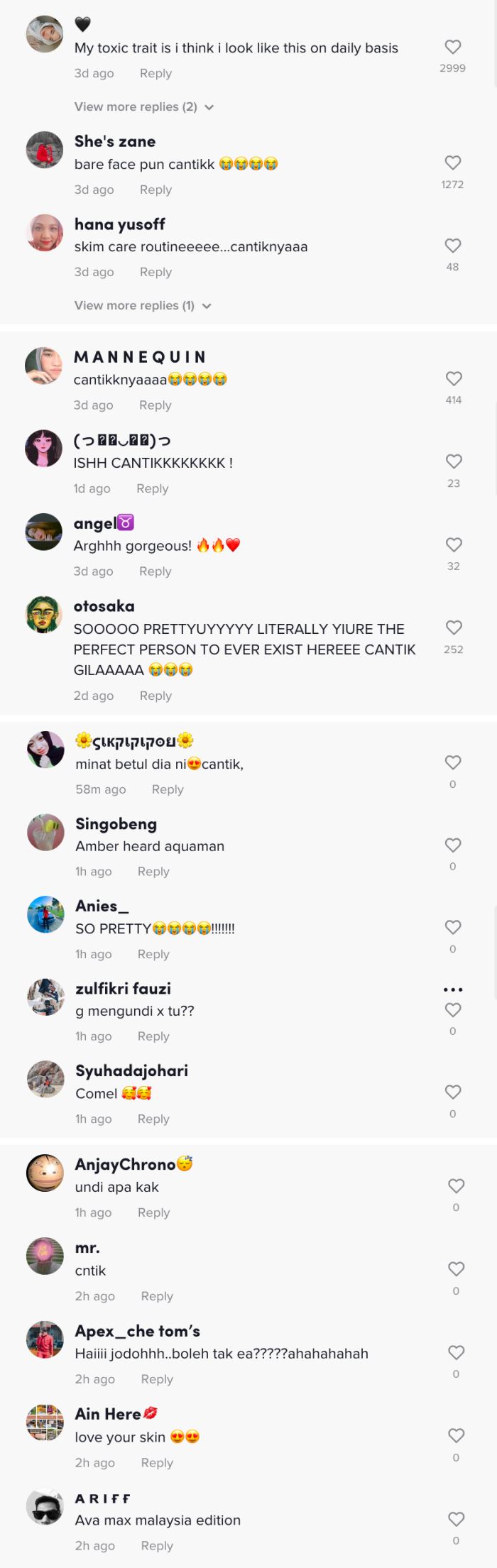497x1568 pixels.
Task: Open otosaka's profile picture
Action: pyautogui.click(x=44, y=615)
